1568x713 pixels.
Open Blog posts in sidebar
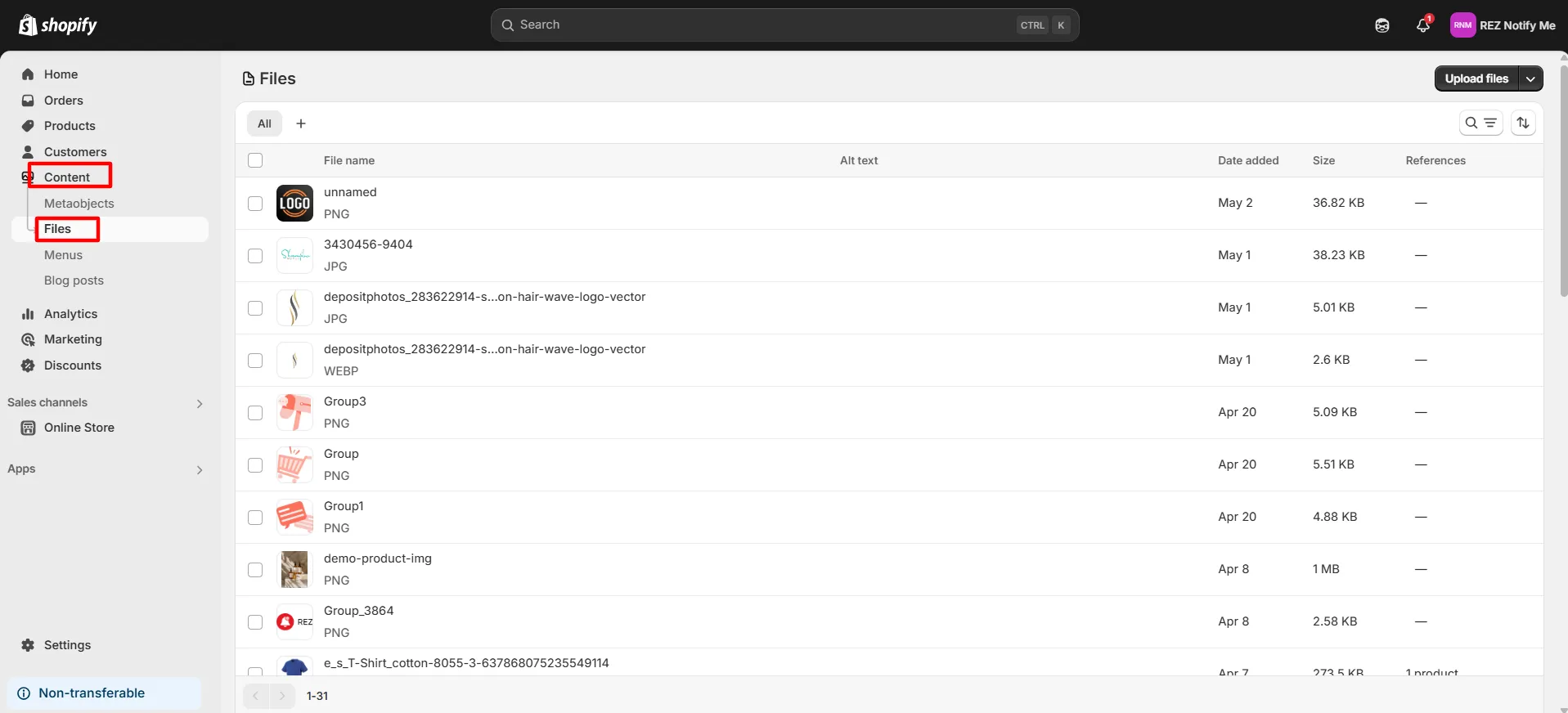point(74,280)
